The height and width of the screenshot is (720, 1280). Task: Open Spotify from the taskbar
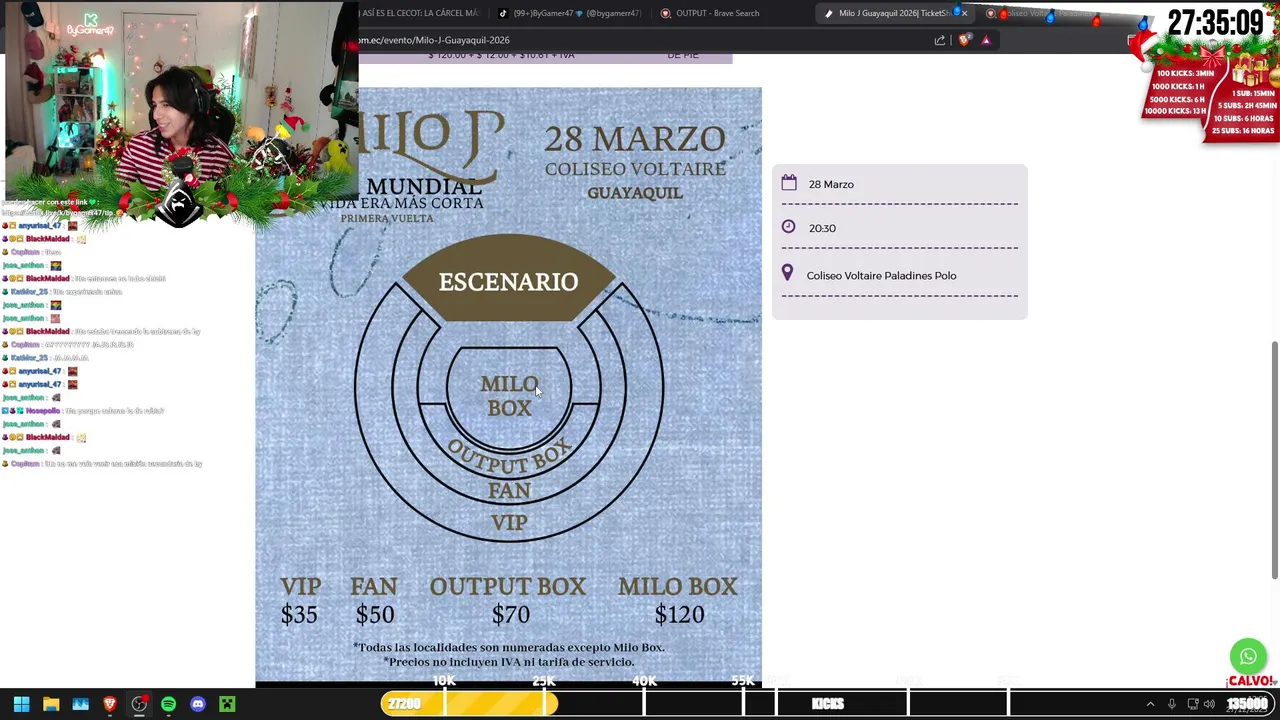tap(168, 704)
